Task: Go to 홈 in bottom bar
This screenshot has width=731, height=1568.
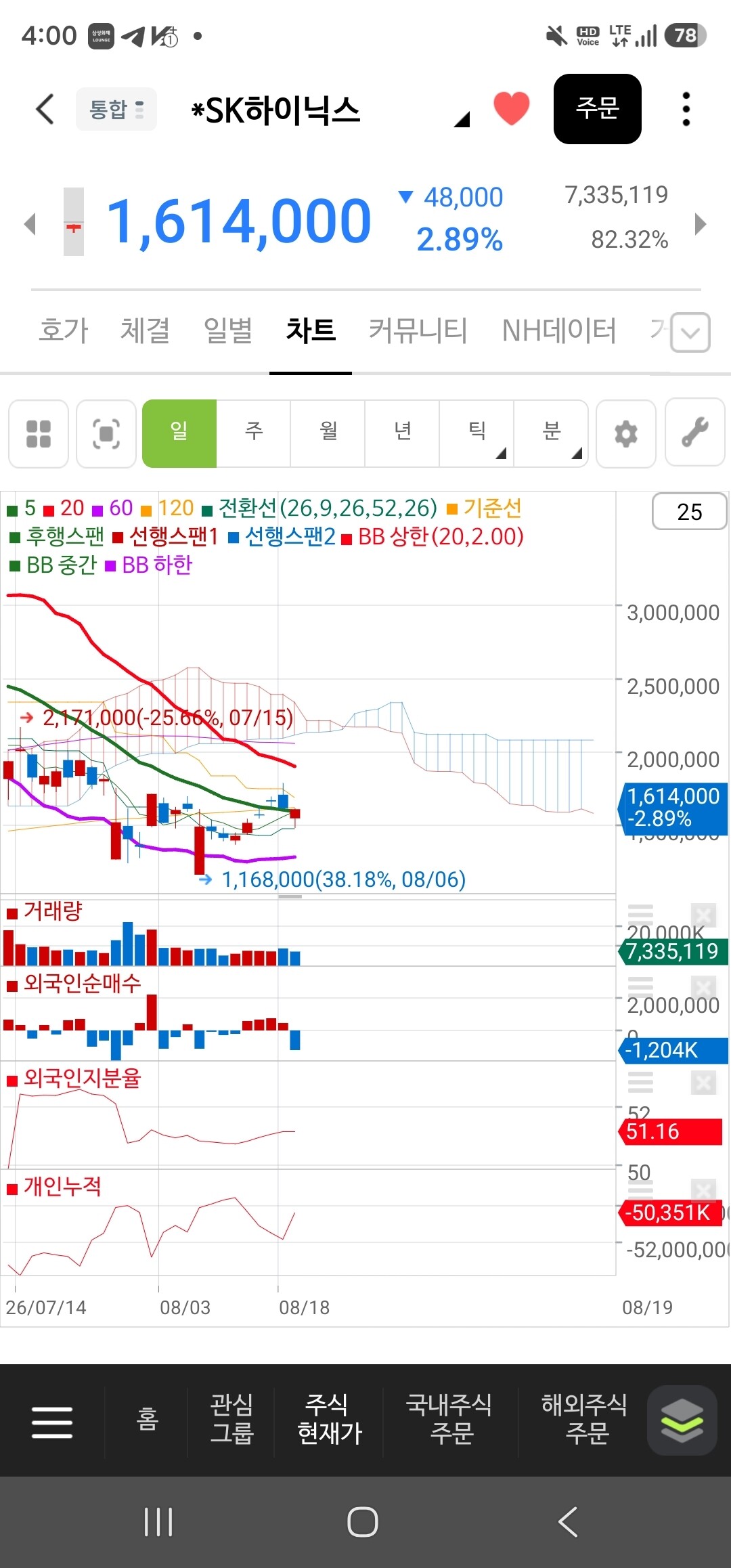Action: (147, 1420)
